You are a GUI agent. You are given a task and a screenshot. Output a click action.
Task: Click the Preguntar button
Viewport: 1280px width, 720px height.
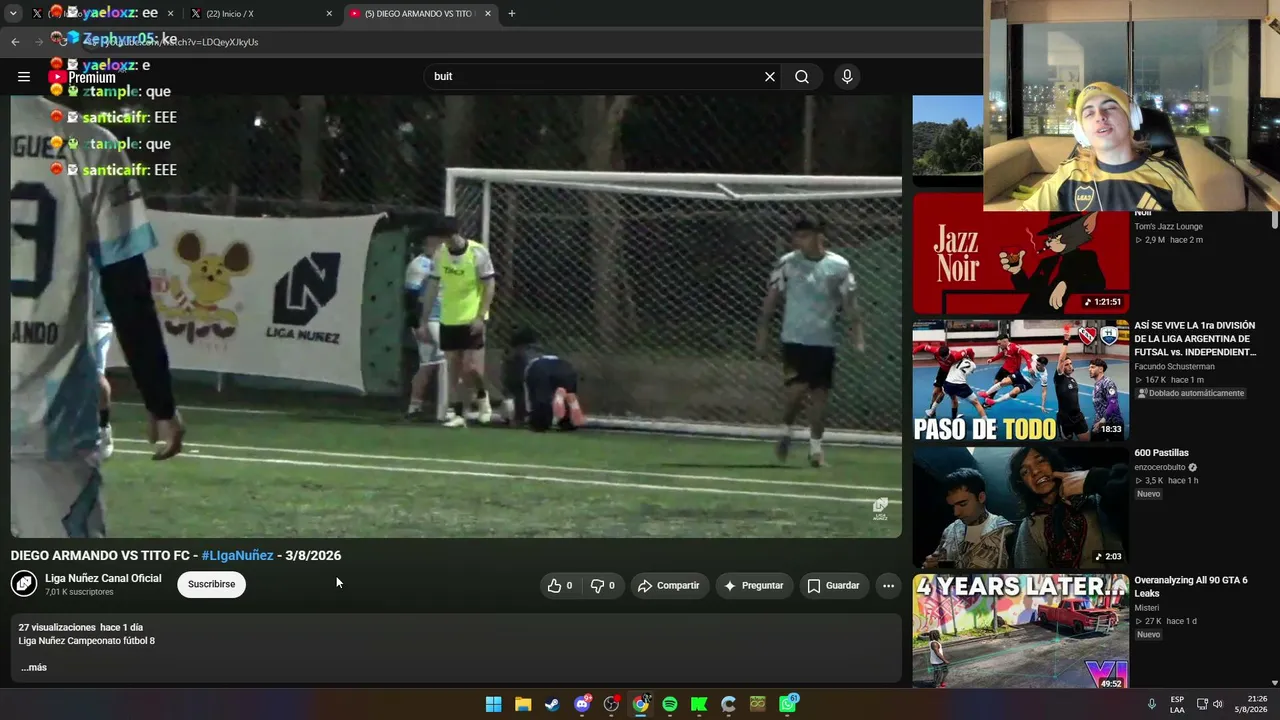click(754, 586)
